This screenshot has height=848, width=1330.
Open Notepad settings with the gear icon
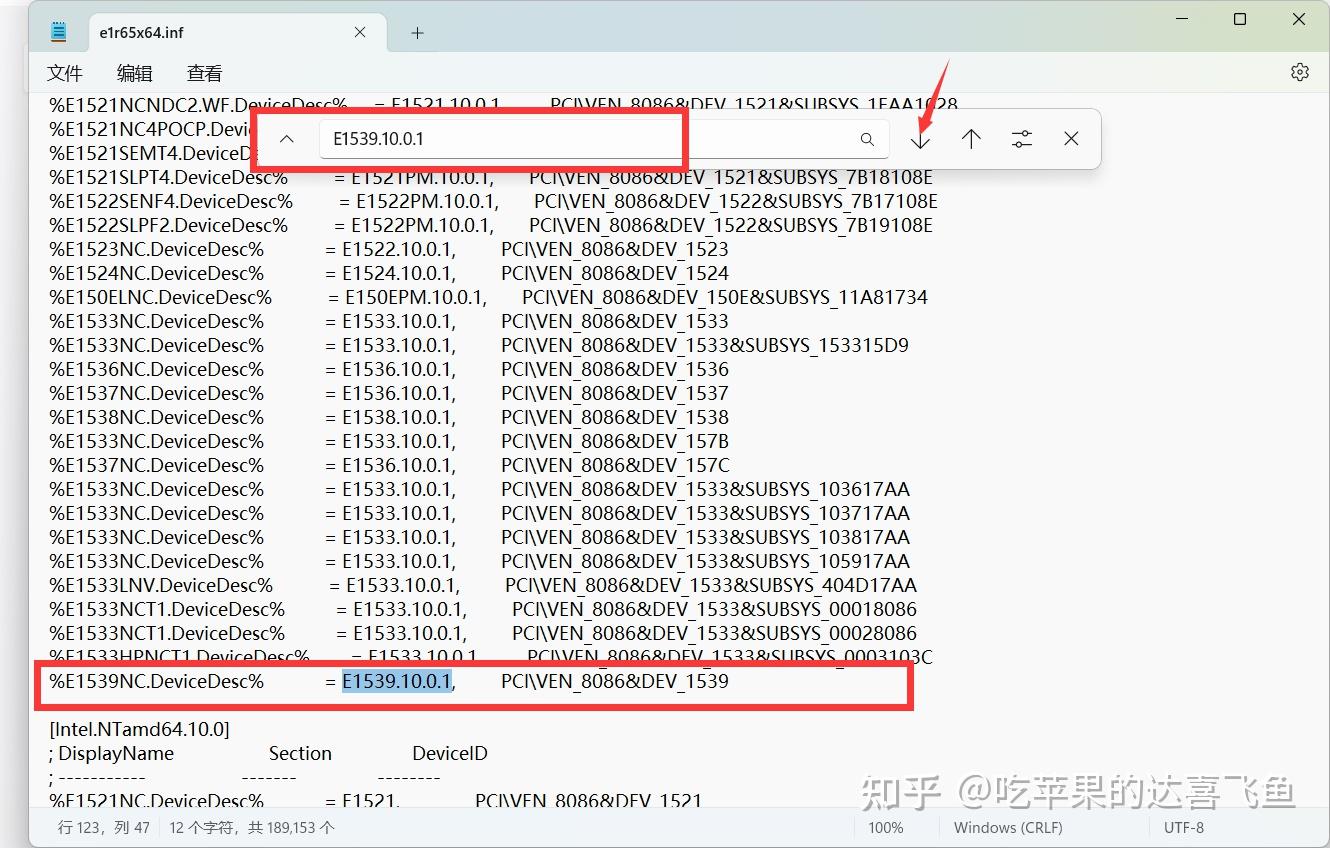(1299, 71)
